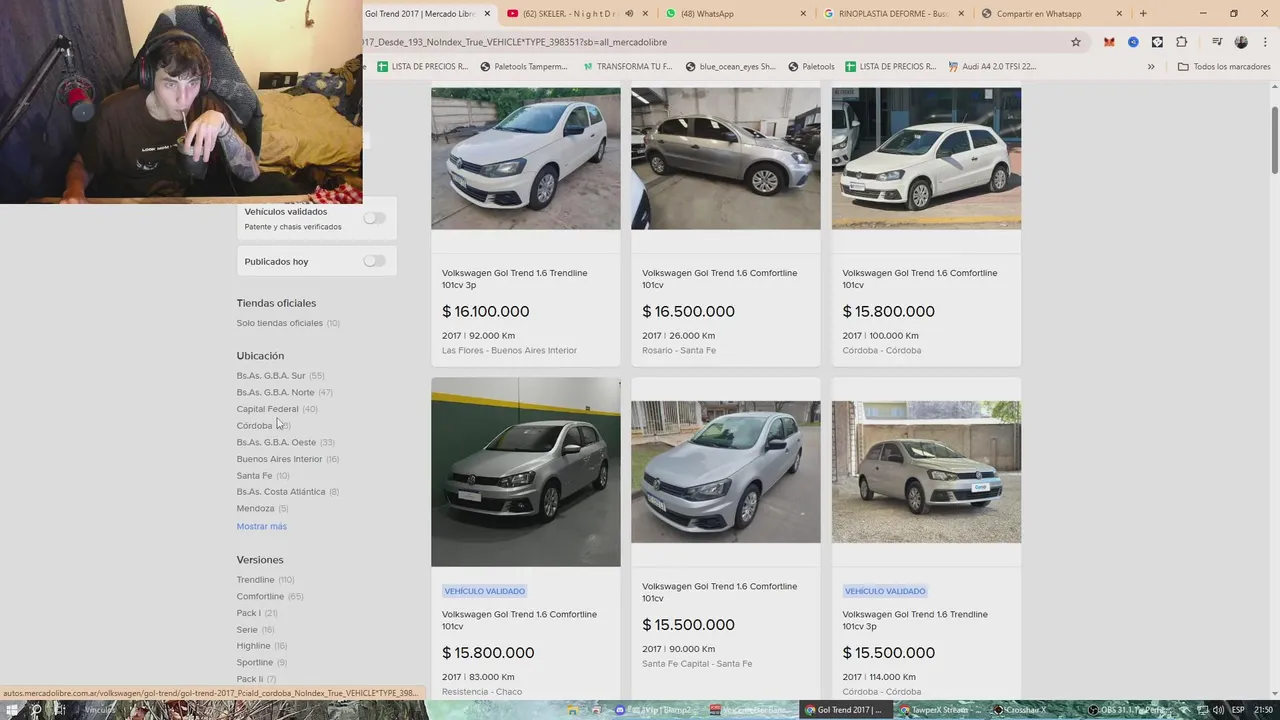Open the Santa Fe Capital car photo

726,472
